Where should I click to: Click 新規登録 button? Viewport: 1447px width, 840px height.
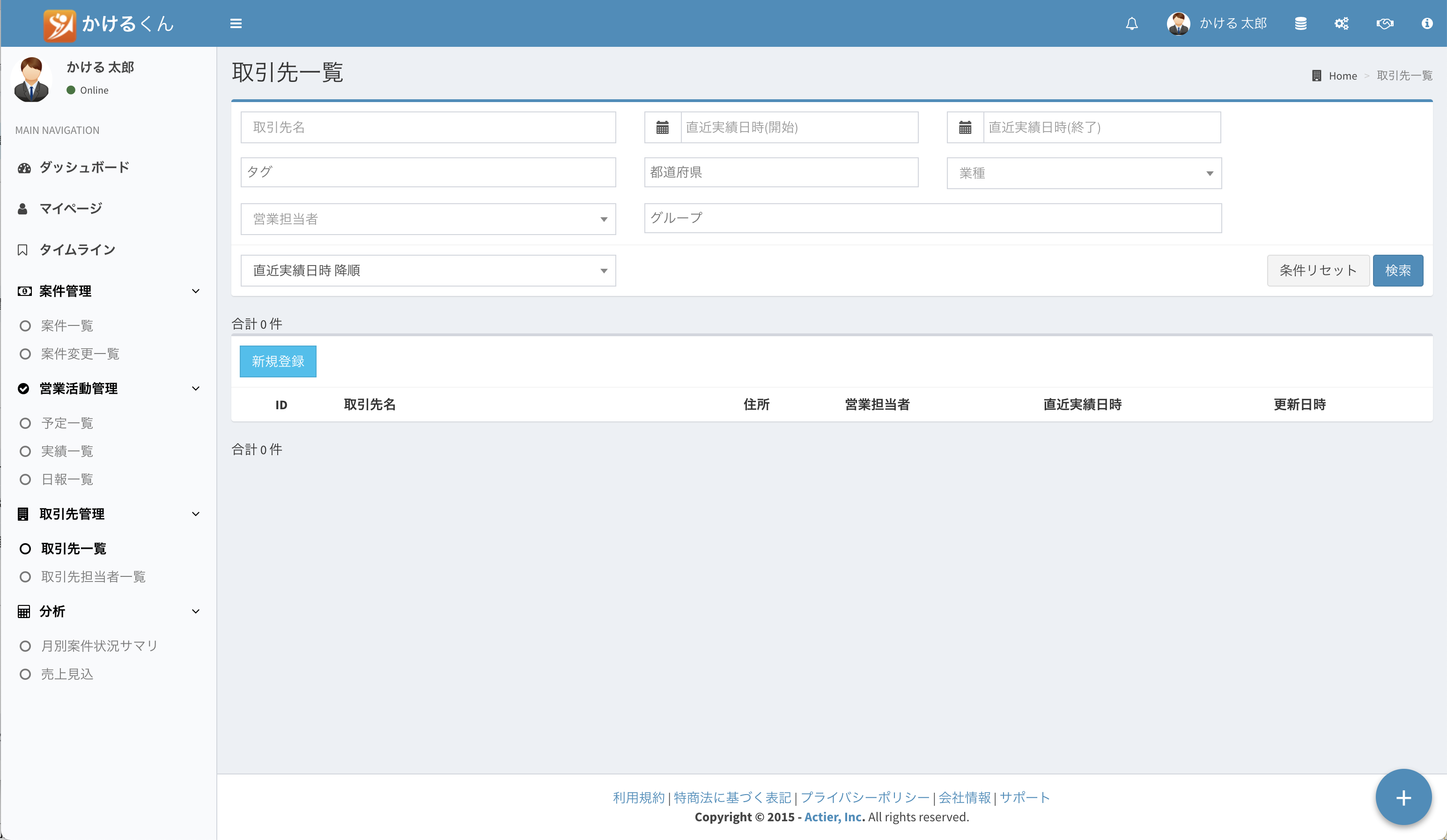(278, 362)
